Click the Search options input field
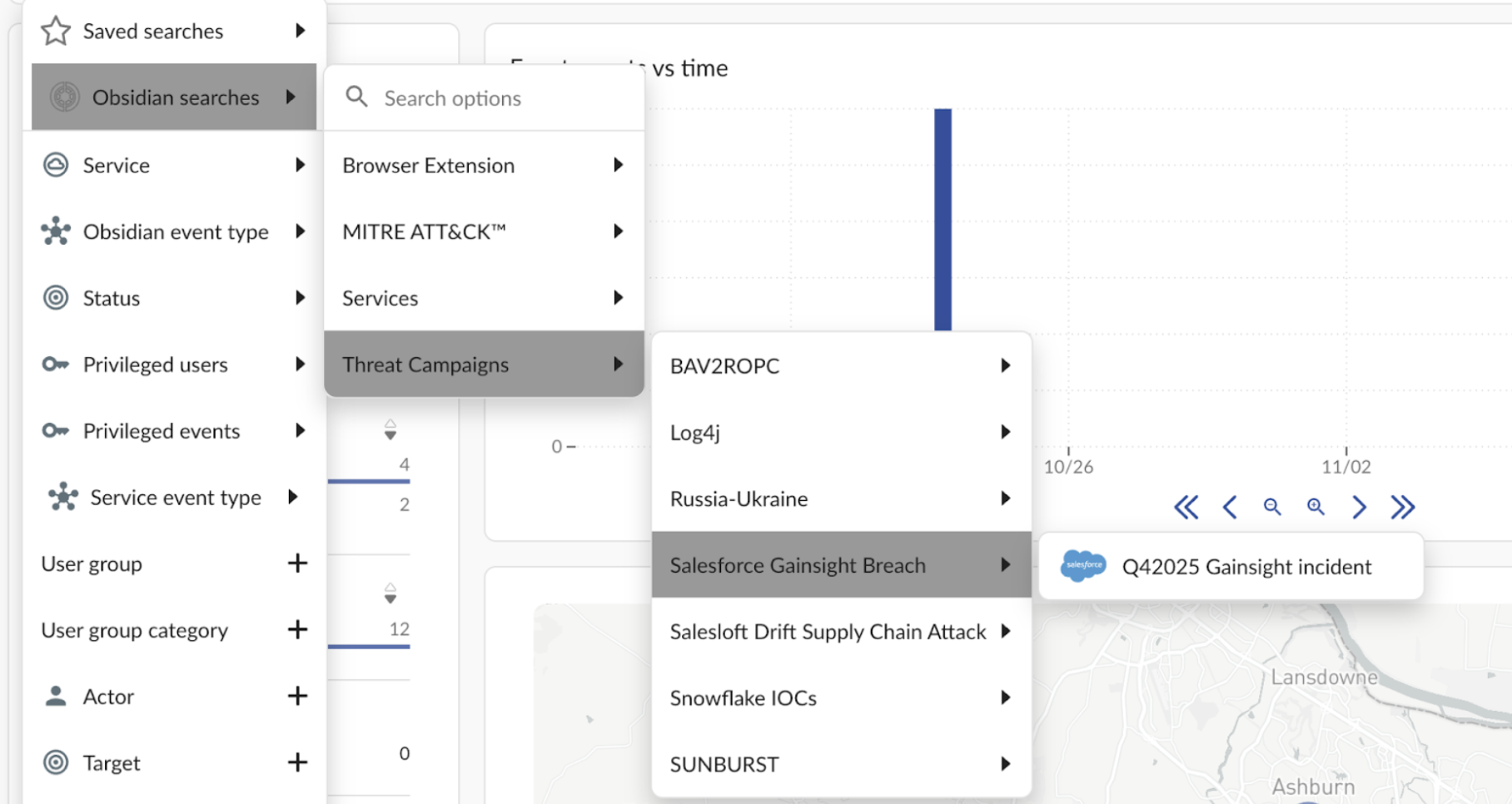1512x804 pixels. pos(484,97)
